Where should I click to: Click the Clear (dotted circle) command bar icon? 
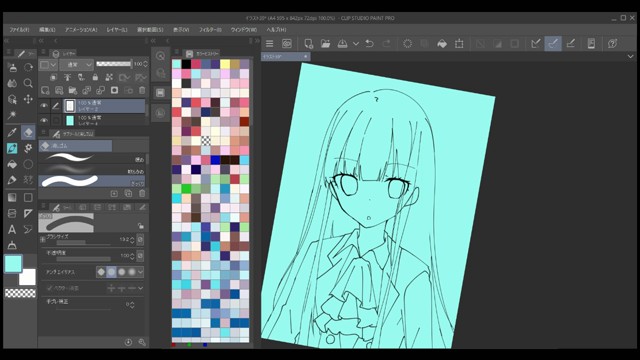[x=407, y=44]
